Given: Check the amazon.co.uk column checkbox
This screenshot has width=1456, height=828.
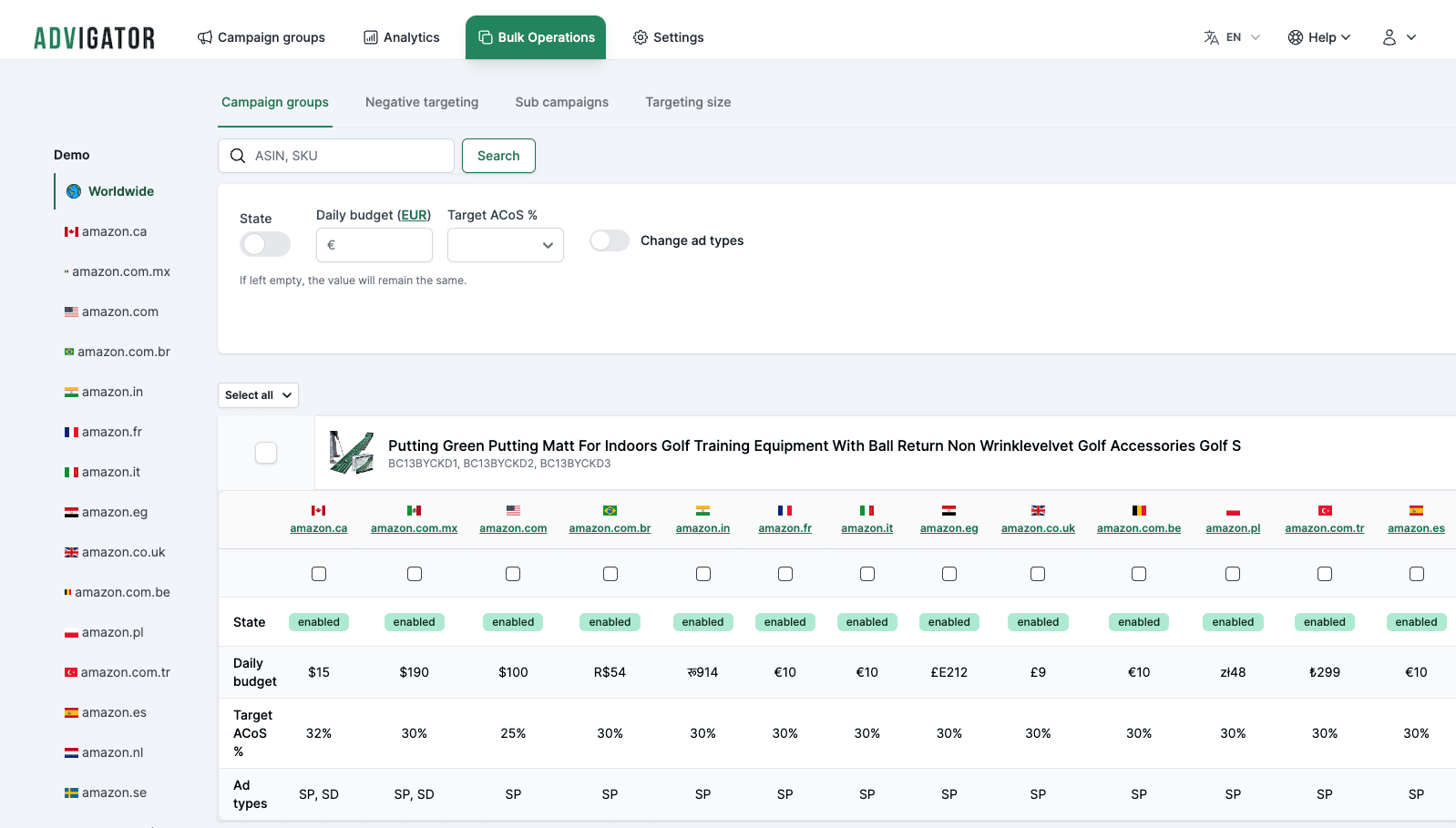Looking at the screenshot, I should pos(1038,574).
